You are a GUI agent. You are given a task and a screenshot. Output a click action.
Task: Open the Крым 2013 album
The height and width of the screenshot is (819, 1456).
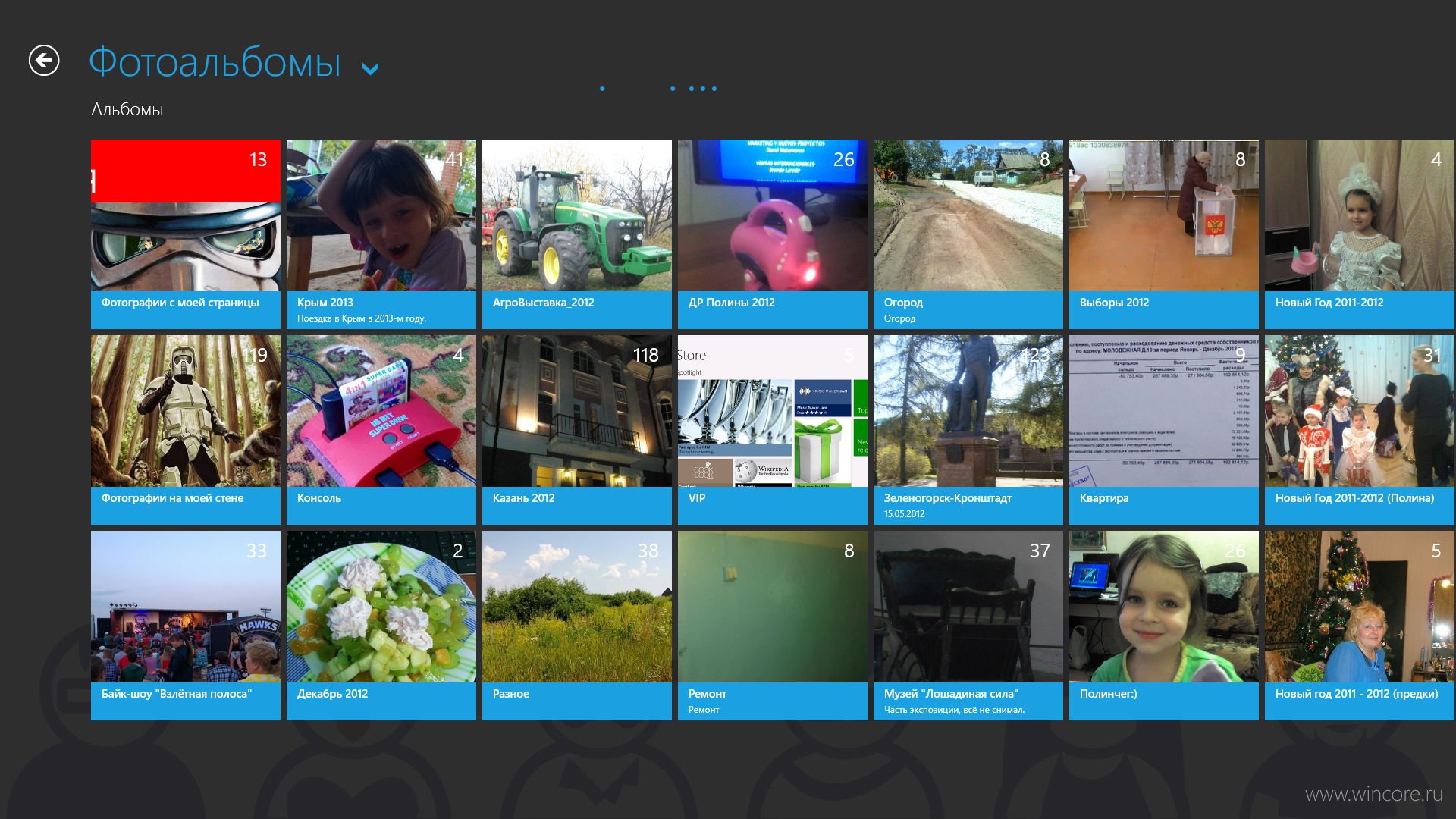click(381, 234)
